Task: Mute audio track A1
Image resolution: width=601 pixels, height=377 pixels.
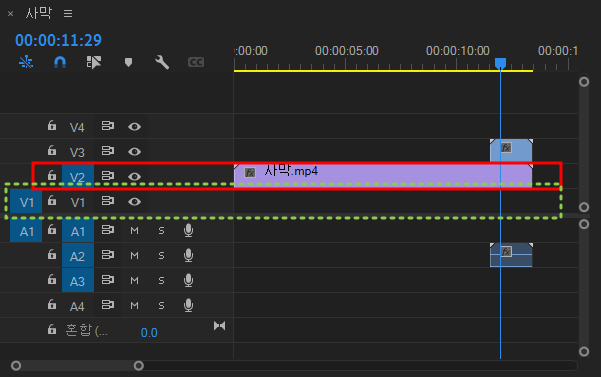Action: coord(134,231)
